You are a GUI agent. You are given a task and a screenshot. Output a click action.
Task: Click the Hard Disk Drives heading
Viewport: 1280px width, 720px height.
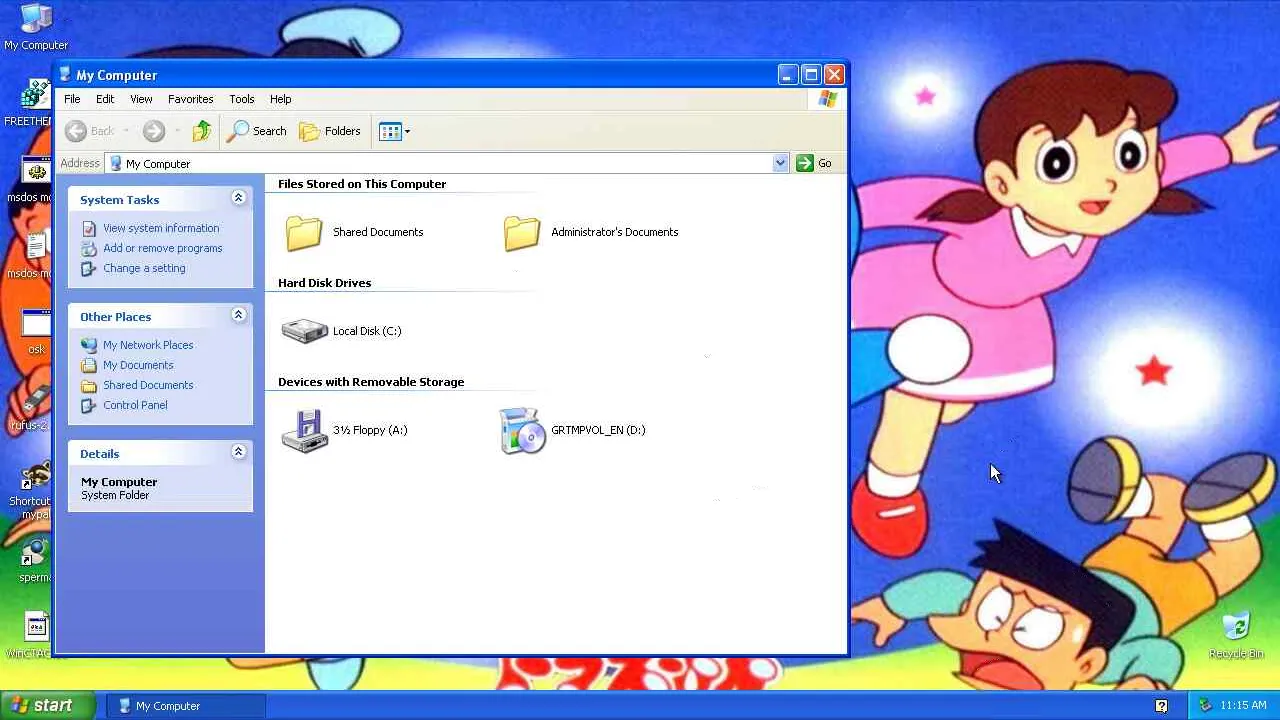pyautogui.click(x=324, y=283)
